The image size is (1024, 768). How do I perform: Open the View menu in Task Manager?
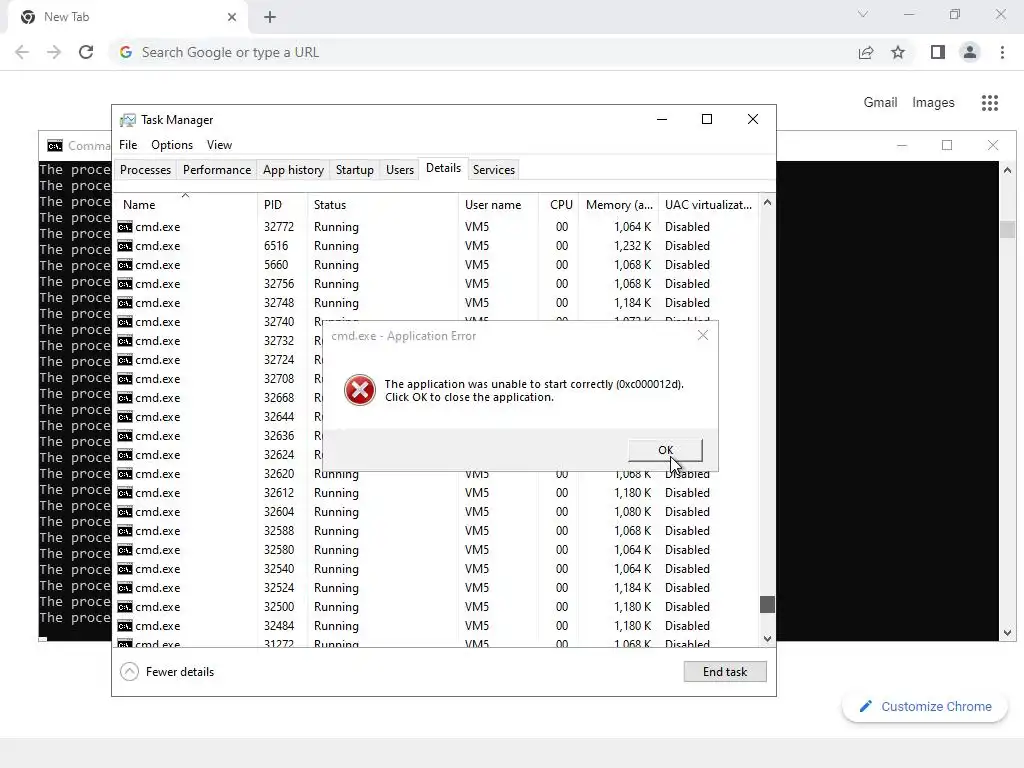pyautogui.click(x=219, y=145)
